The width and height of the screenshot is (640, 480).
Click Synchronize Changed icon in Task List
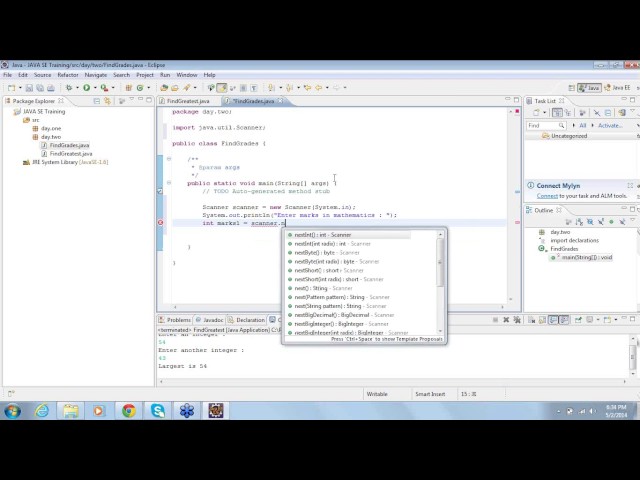pos(621,113)
